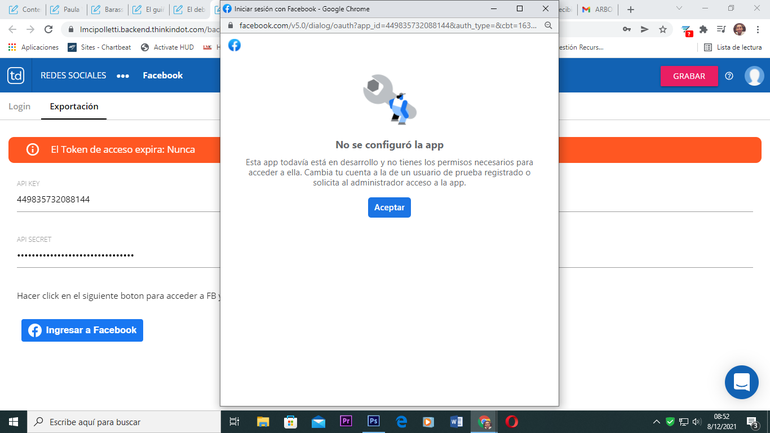Bookmark page with star icon
The height and width of the screenshot is (433, 770).
pos(662,29)
